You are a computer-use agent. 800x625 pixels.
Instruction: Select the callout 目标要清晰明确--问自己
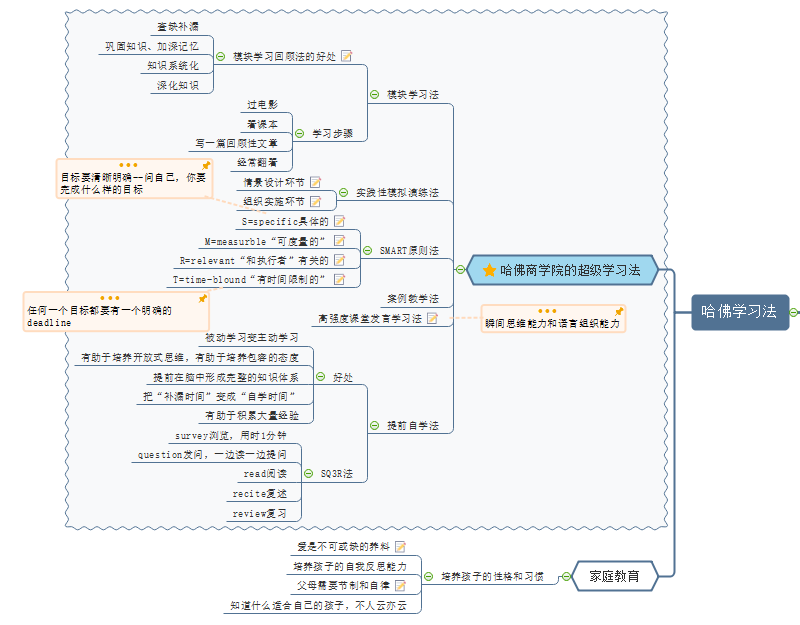coord(134,179)
